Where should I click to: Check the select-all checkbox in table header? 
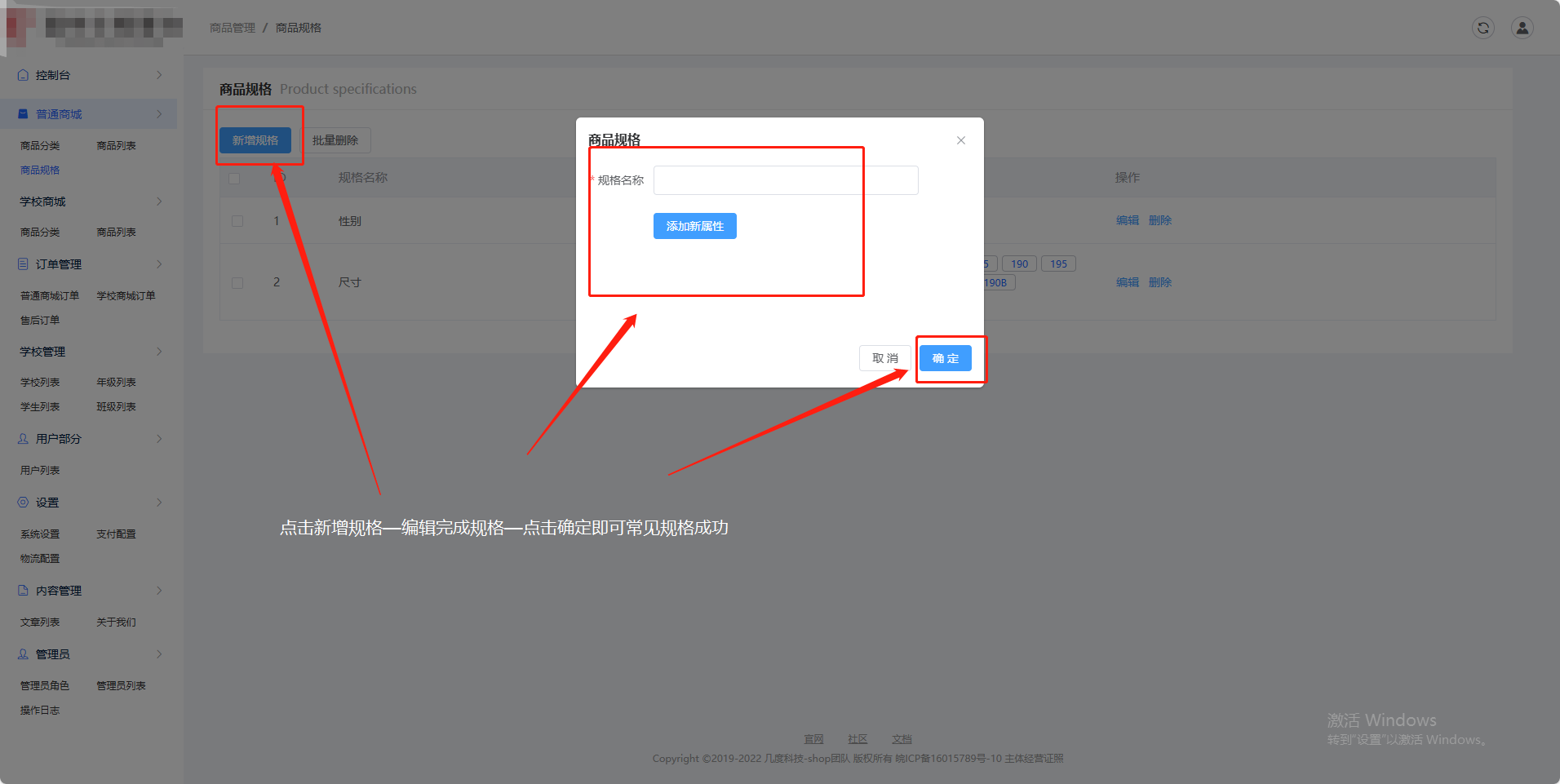[x=235, y=178]
